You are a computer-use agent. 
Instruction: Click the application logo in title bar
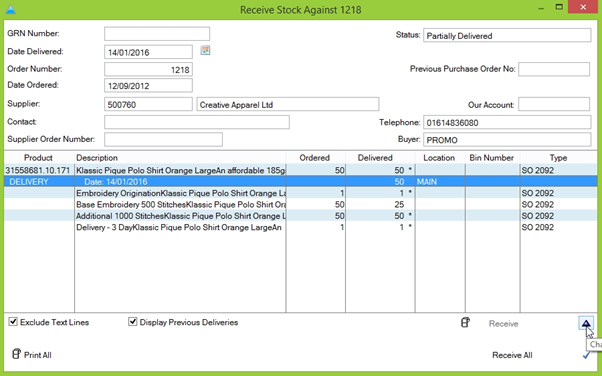pyautogui.click(x=11, y=9)
